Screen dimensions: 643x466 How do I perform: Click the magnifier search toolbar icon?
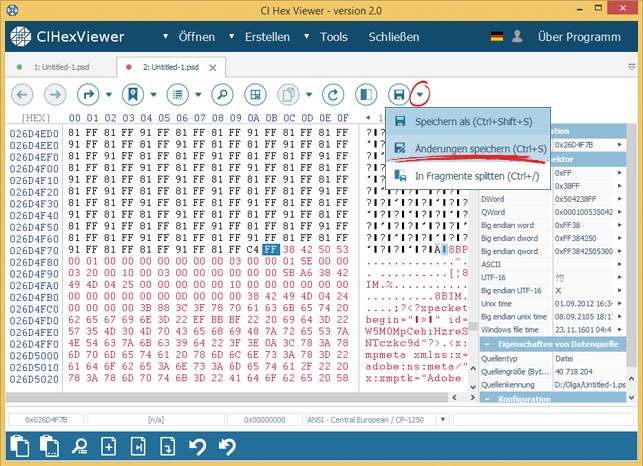click(x=222, y=95)
